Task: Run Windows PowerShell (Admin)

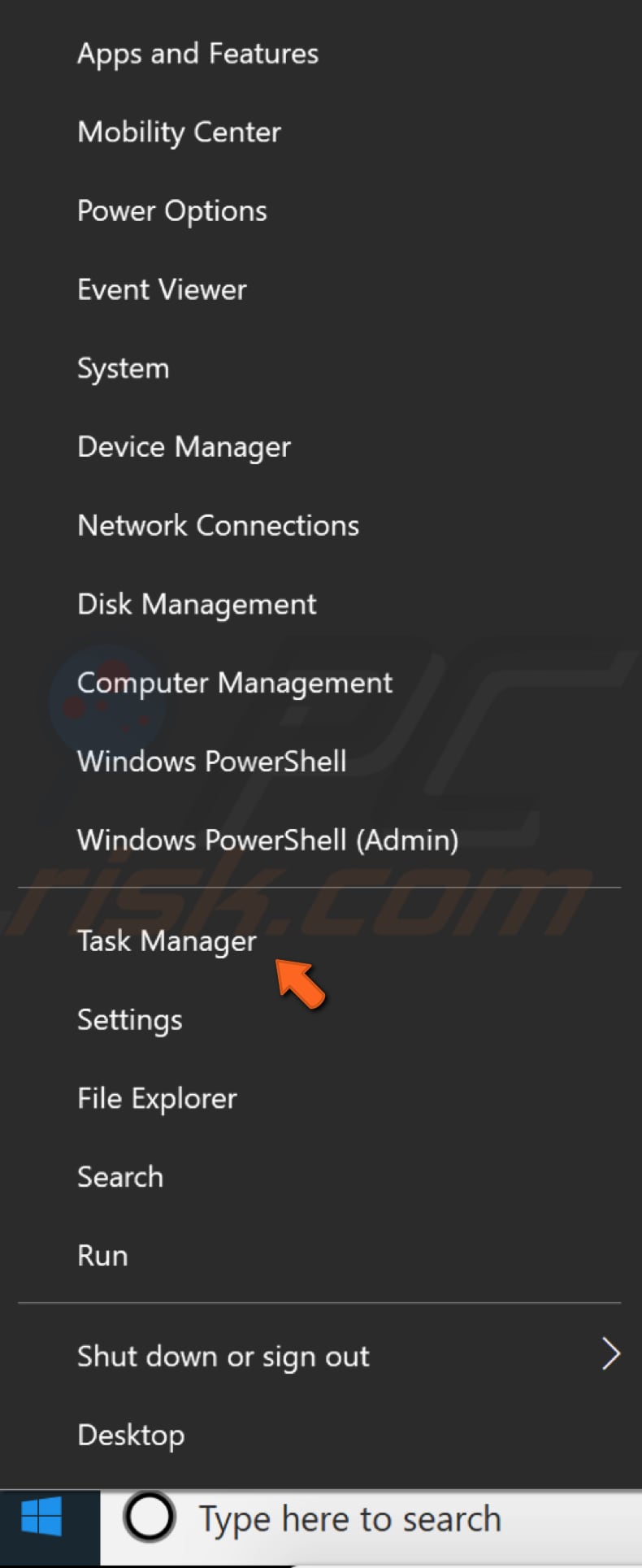Action: pos(267,840)
